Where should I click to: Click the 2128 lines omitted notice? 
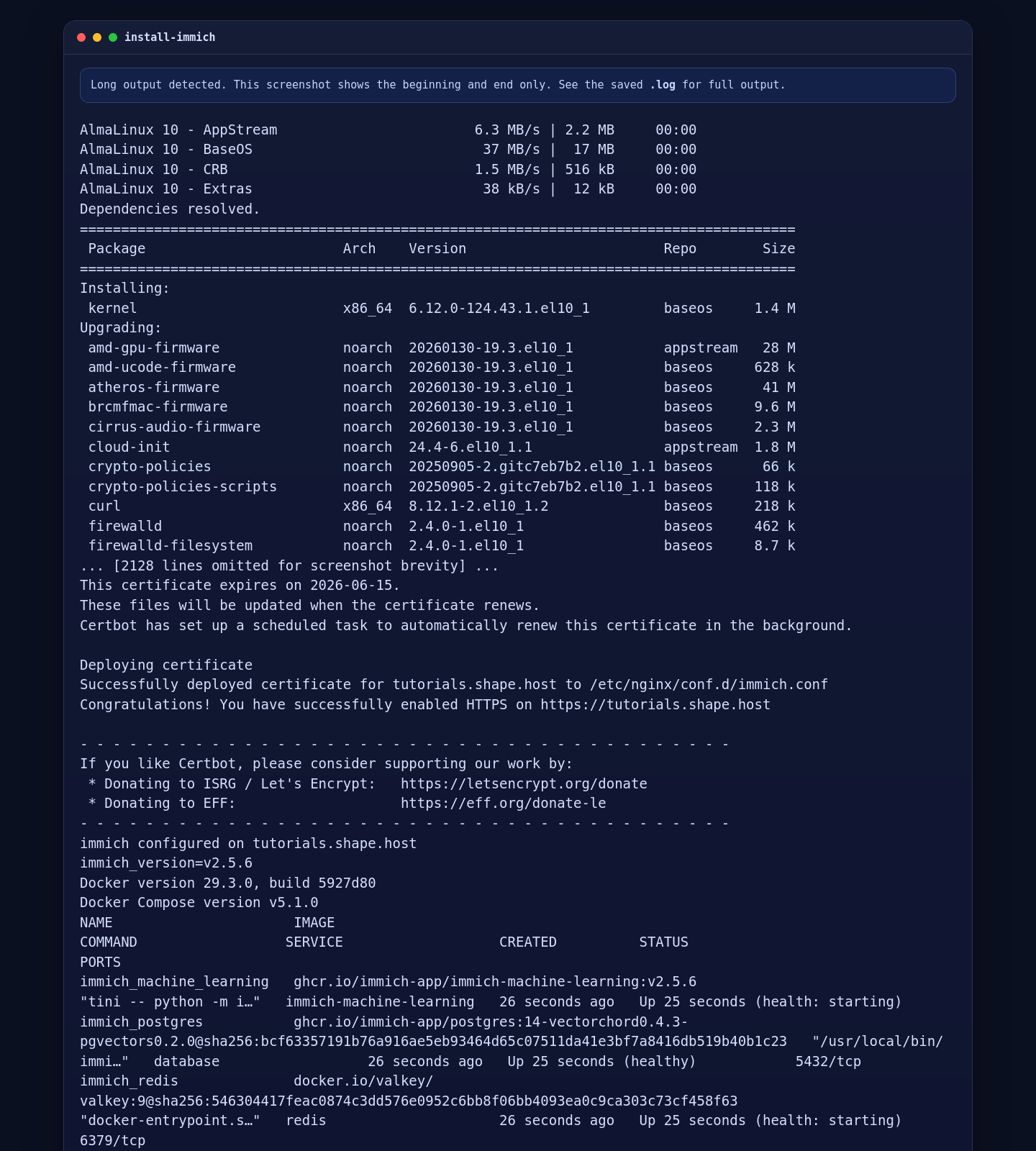pos(289,566)
